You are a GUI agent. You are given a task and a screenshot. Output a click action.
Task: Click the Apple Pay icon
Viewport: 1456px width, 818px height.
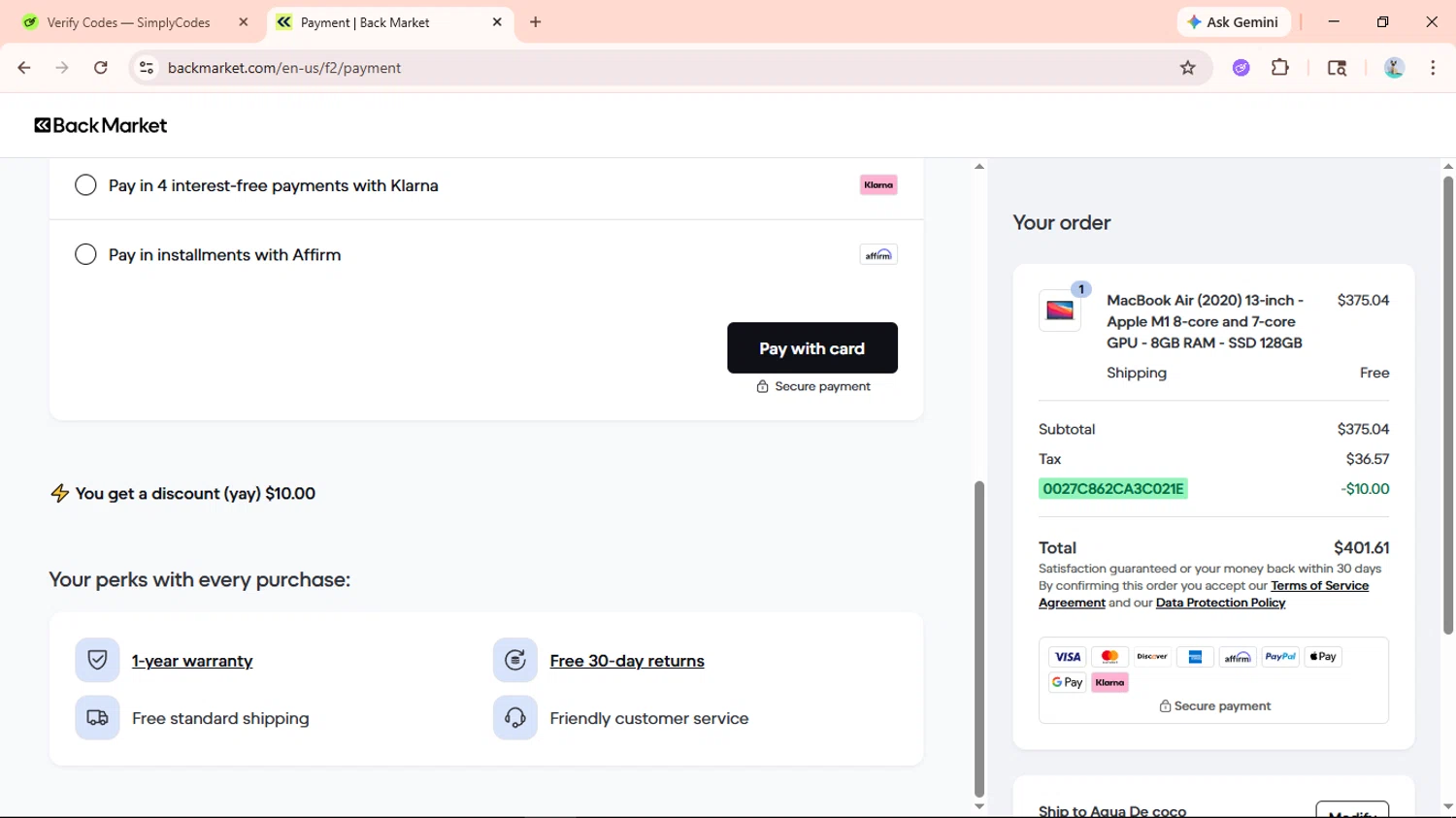1323,657
